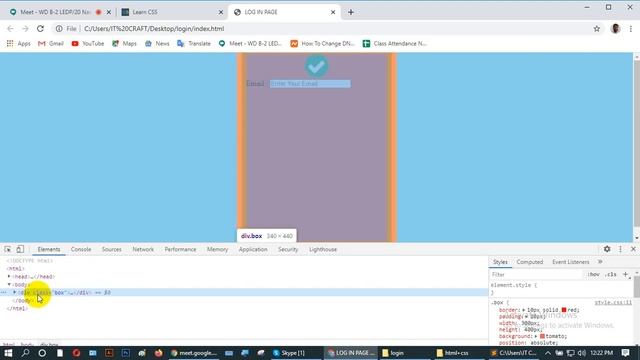Open DevTools settings gear
This screenshot has height=360, width=640.
click(607, 249)
